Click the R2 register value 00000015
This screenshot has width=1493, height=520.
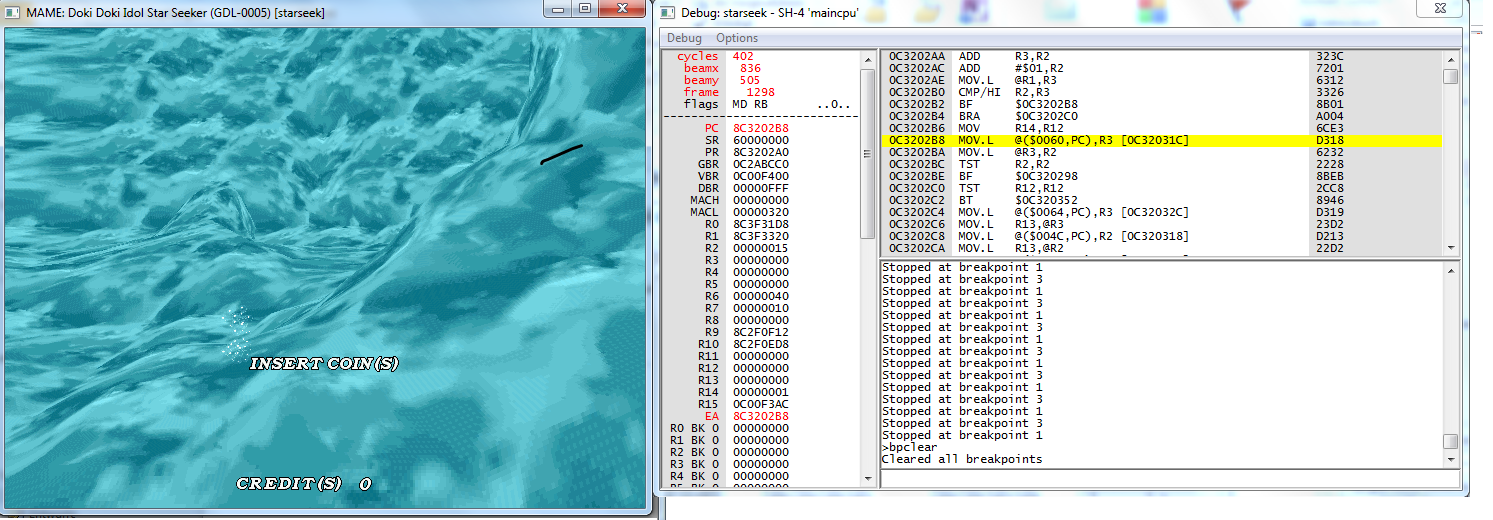coord(761,249)
